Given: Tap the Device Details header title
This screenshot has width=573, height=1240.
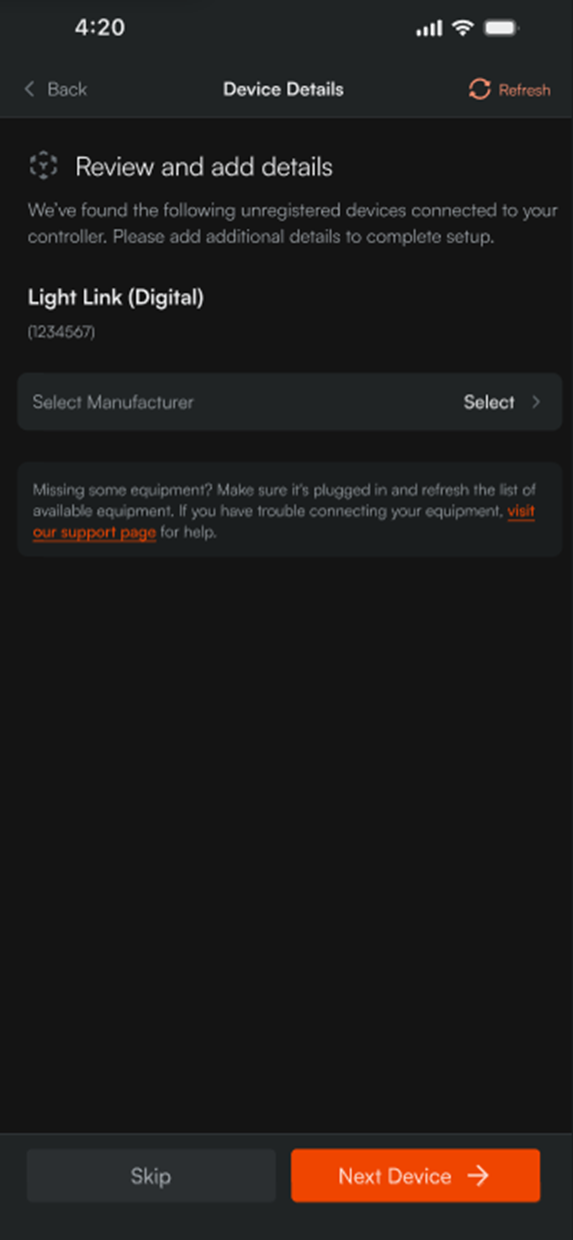Looking at the screenshot, I should 283,89.
